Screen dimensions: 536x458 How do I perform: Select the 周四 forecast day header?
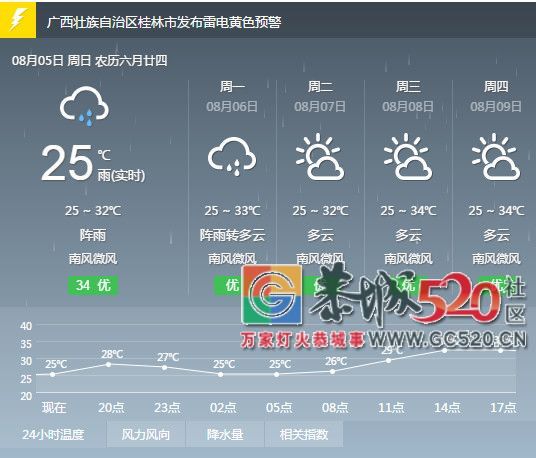click(x=496, y=86)
